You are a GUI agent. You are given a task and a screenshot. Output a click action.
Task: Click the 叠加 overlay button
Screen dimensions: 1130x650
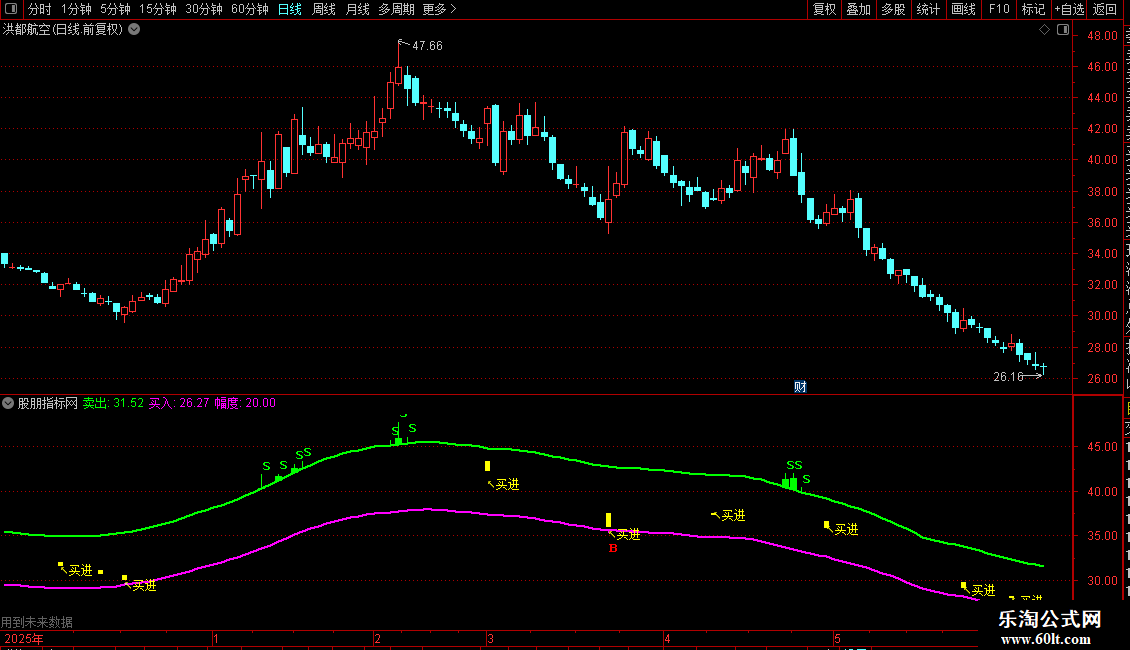(859, 9)
